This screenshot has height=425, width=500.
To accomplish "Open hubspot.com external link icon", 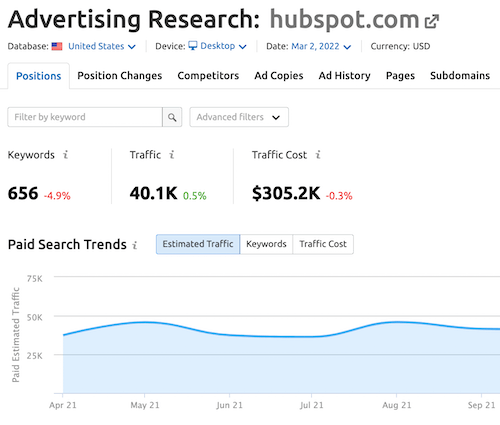I will pyautogui.click(x=432, y=21).
